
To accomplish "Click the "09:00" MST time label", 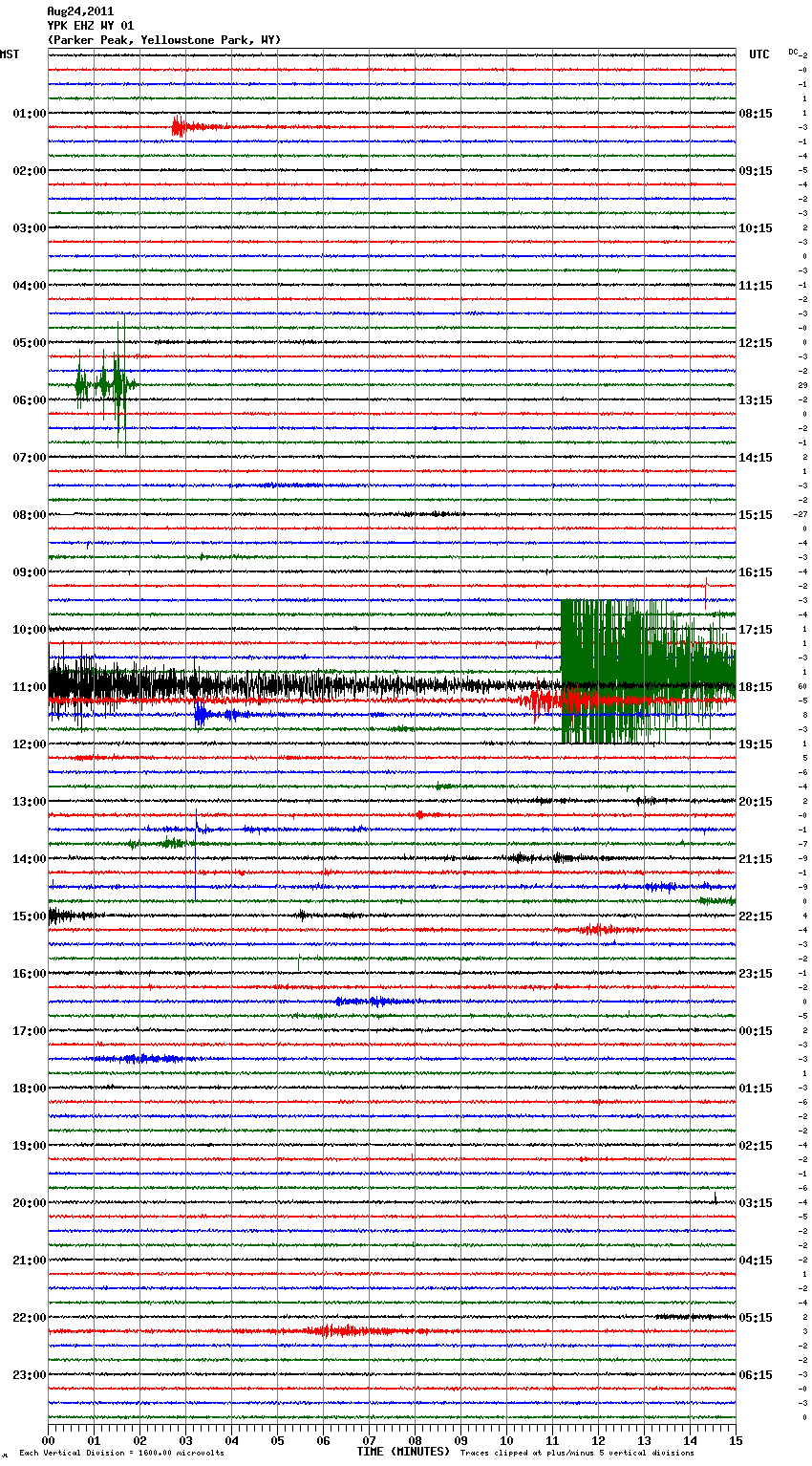I will point(29,572).
